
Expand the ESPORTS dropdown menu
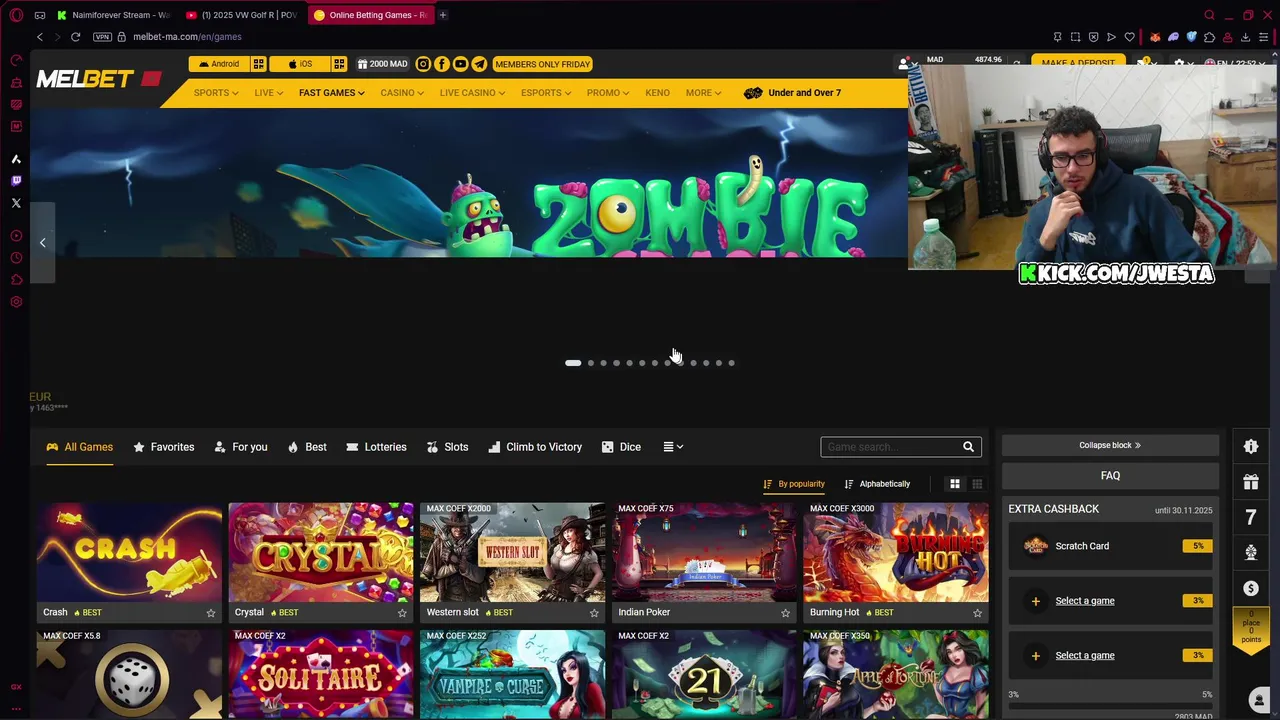[x=545, y=93]
